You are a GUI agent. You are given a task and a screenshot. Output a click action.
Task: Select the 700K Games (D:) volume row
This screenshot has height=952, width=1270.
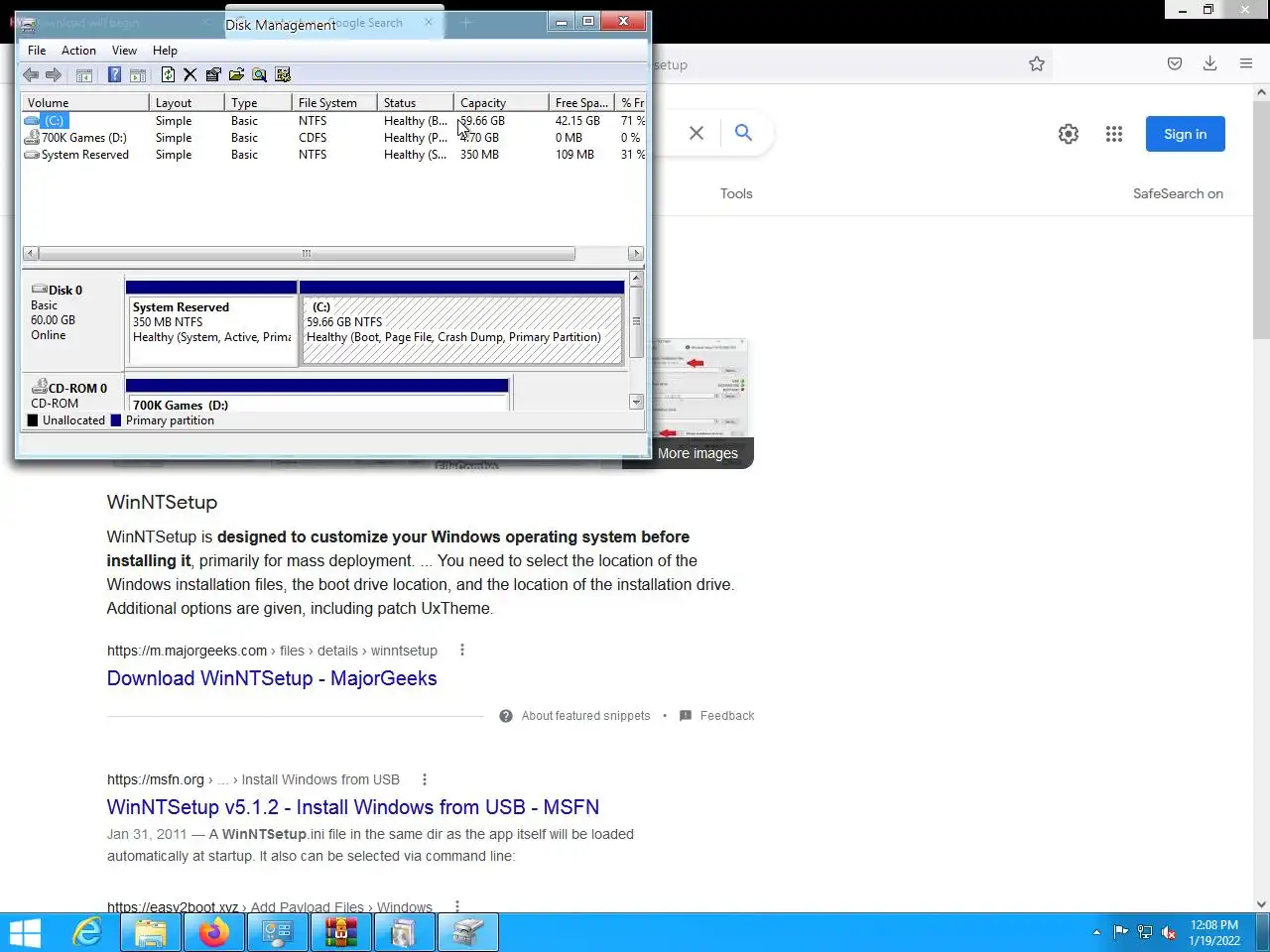pyautogui.click(x=333, y=138)
